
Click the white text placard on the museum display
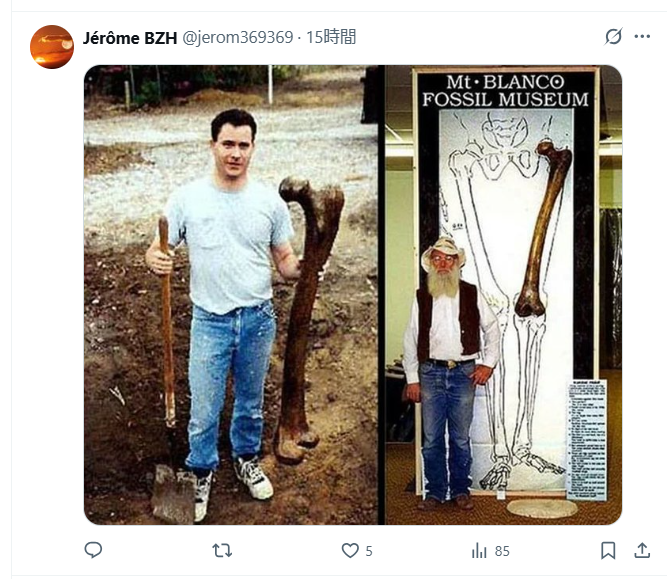click(586, 438)
